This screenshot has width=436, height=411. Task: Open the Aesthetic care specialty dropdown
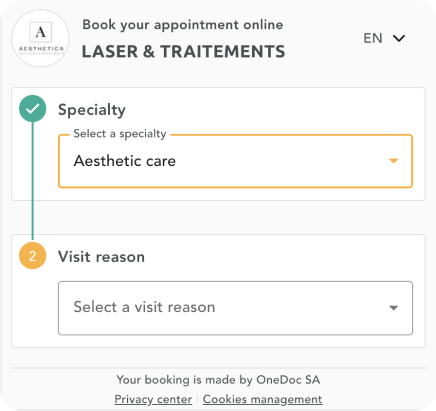[235, 161]
